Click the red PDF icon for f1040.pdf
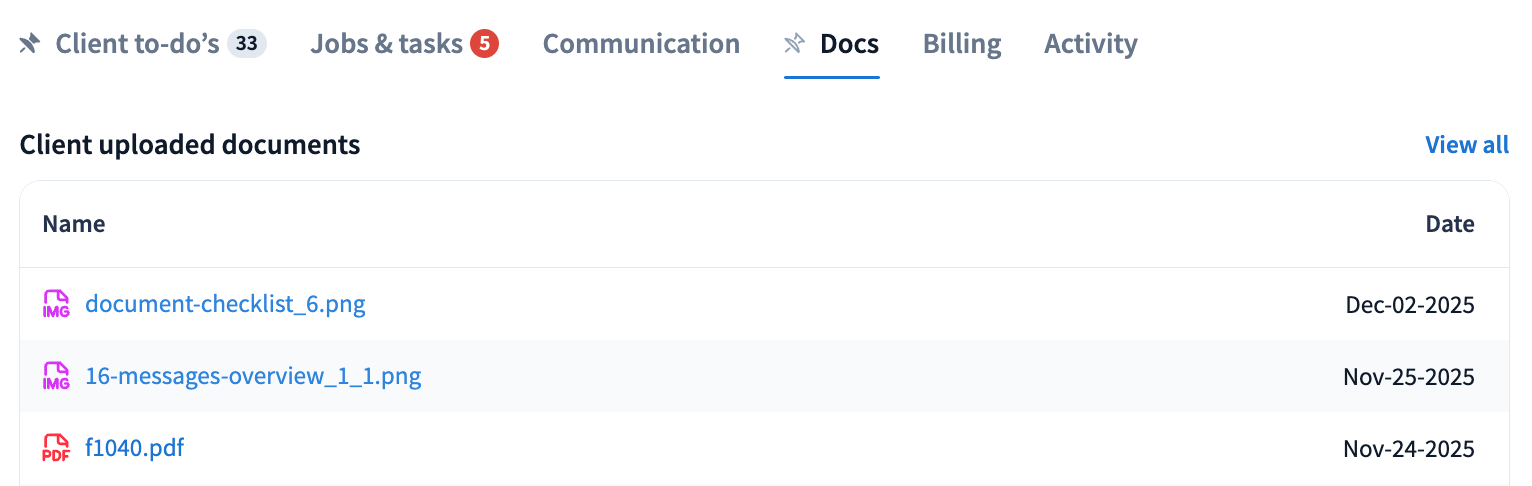 coord(56,448)
